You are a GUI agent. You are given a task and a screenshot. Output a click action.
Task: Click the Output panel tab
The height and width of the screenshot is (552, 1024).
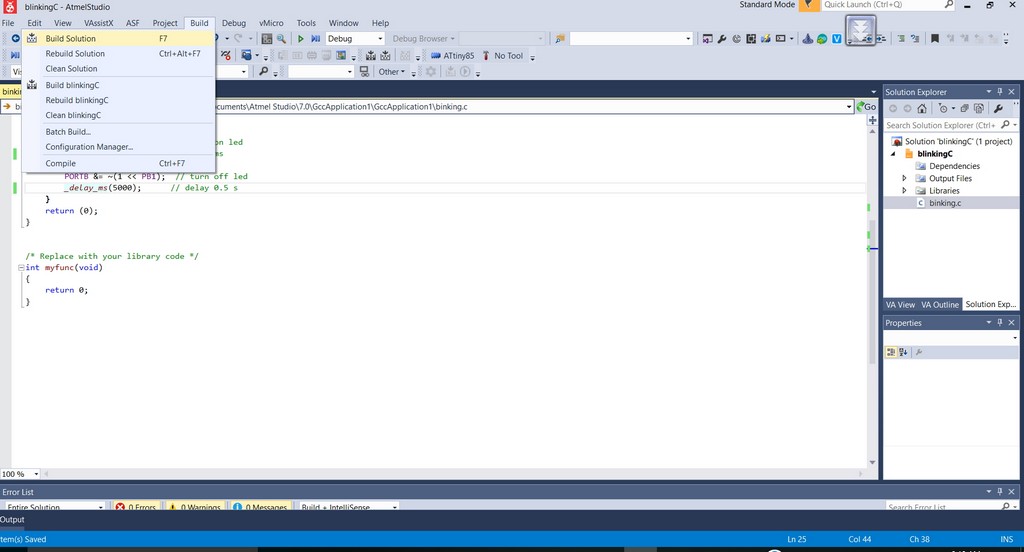(12, 519)
